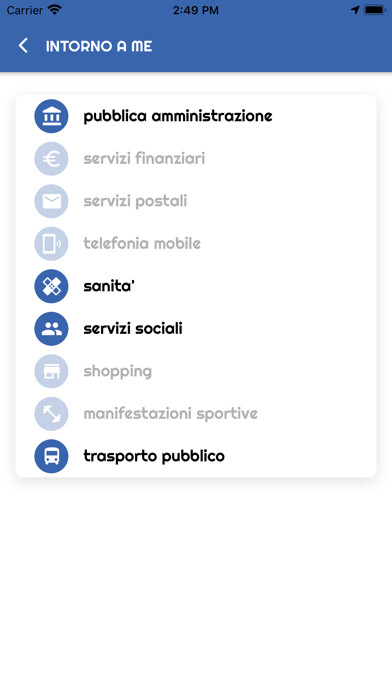The image size is (392, 696).
Task: Tap the manifestazioni sportive text label
Action: click(170, 414)
